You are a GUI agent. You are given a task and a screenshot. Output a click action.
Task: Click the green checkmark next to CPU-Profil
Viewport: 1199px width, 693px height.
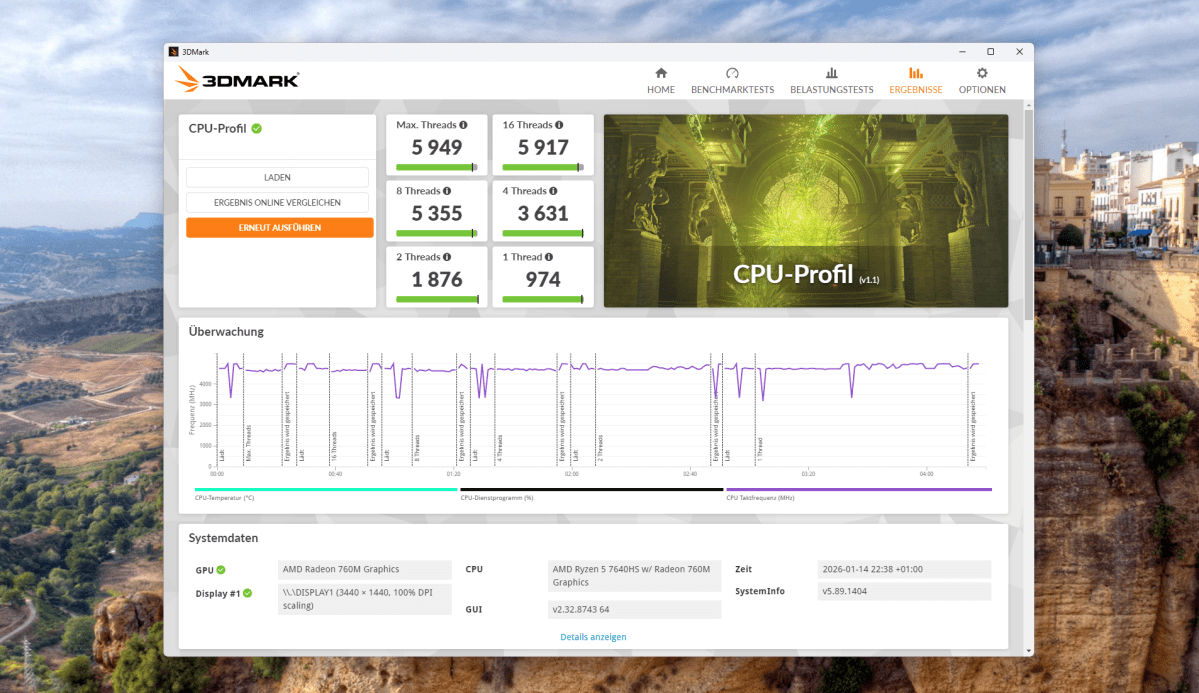click(x=257, y=128)
